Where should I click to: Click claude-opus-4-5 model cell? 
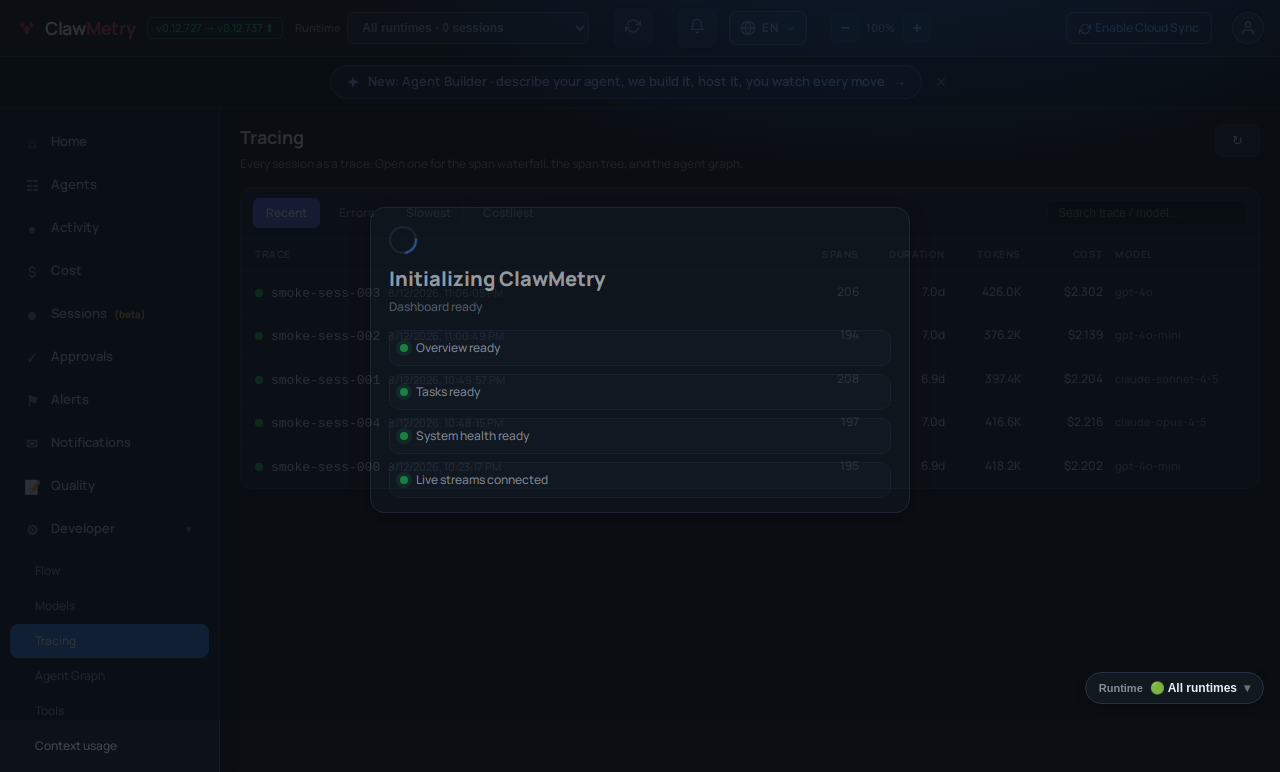[1160, 422]
